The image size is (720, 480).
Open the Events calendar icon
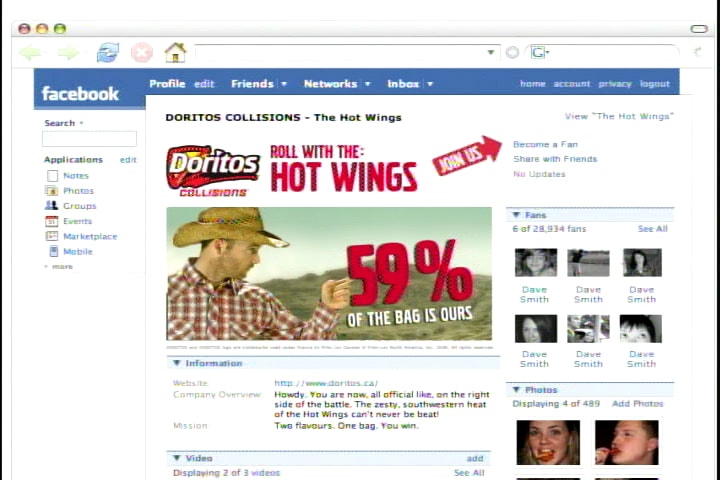tap(51, 221)
